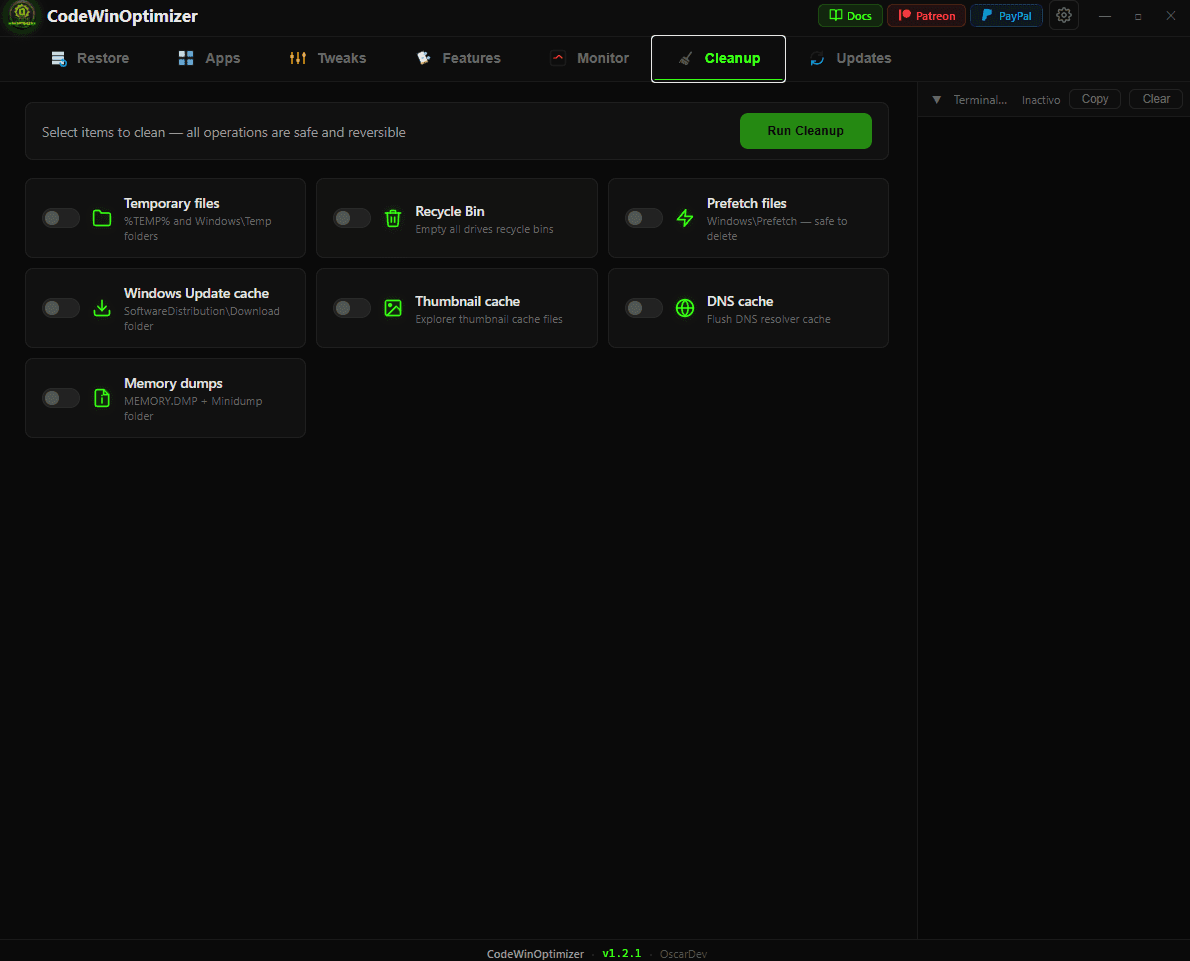Select the Features tab
Image resolution: width=1190 pixels, height=961 pixels.
458,58
